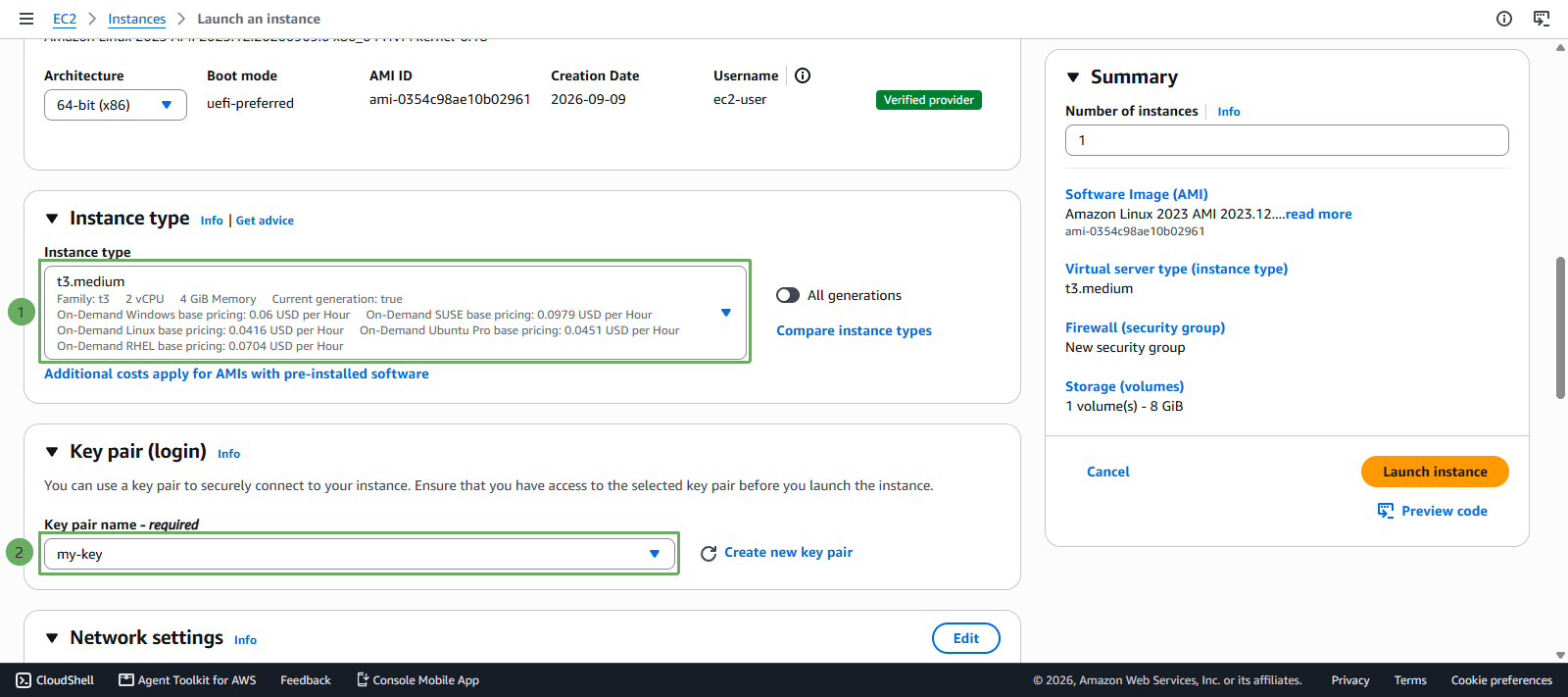Screen dimensions: 1568x697
Task: Open Info link next to Network settings
Action: point(245,640)
